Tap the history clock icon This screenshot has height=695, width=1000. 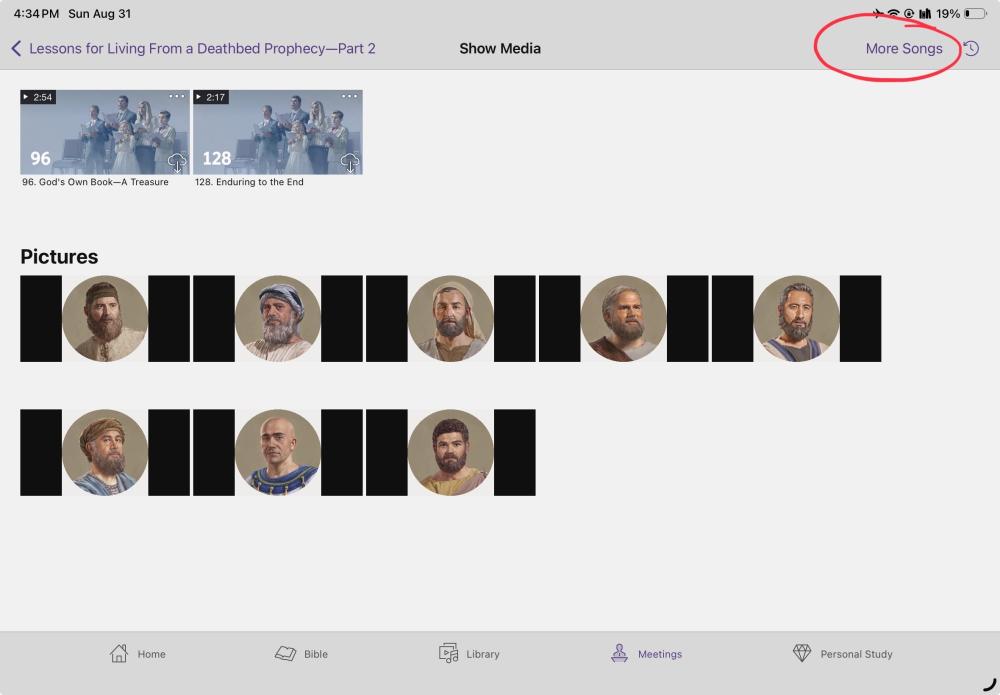(971, 48)
